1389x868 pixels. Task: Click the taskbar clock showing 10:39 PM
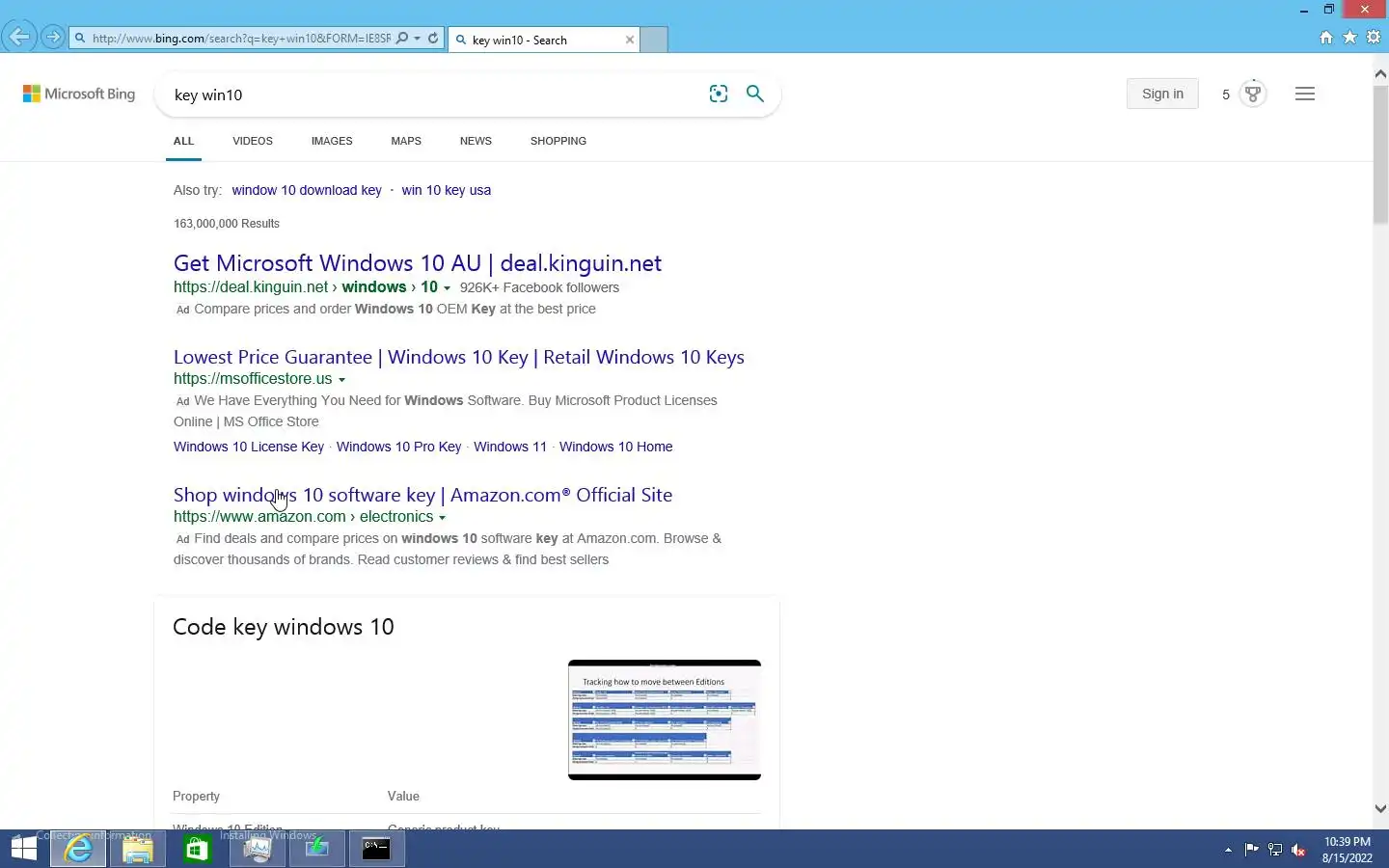(1347, 850)
